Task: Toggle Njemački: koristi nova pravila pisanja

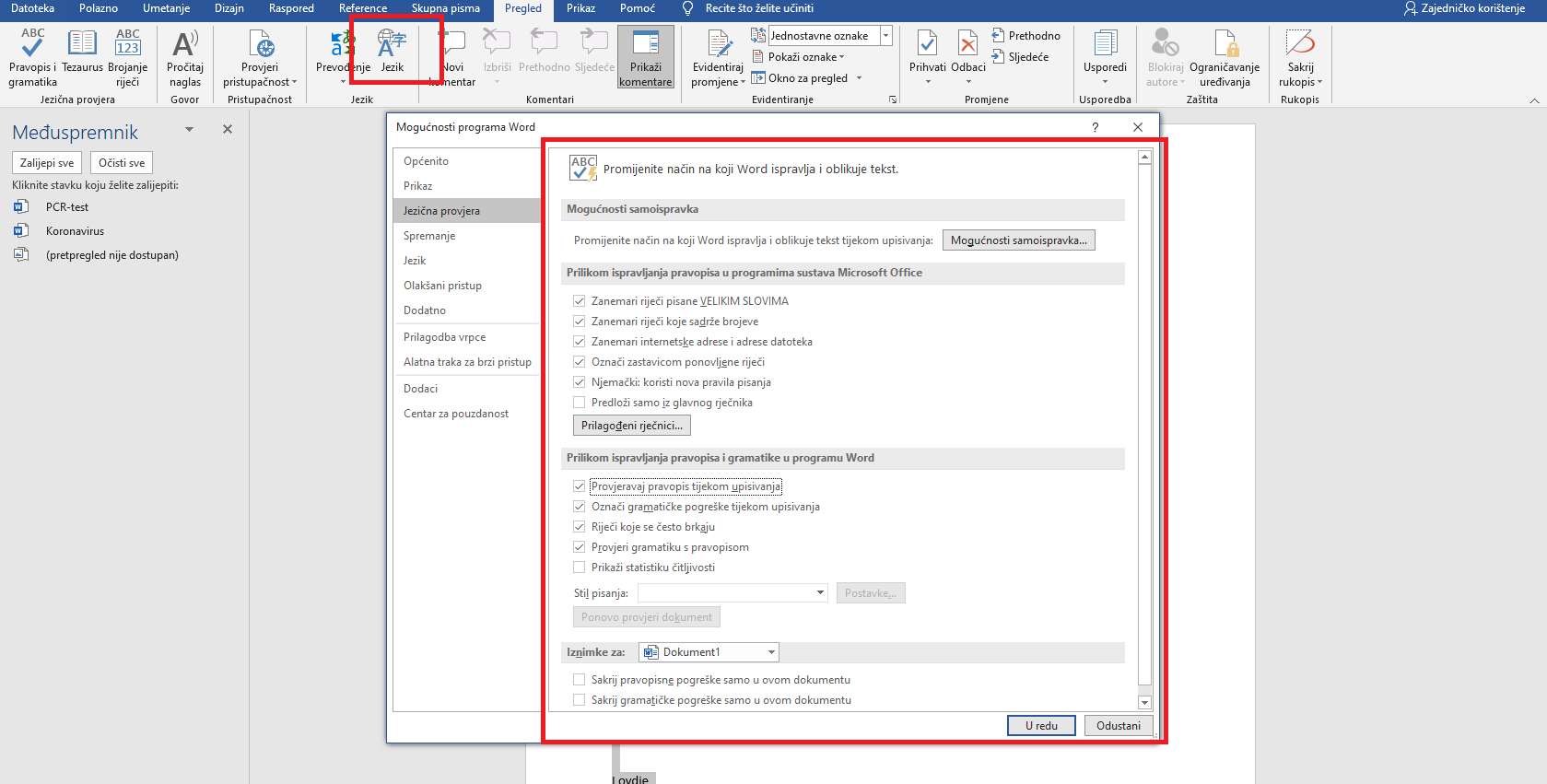Action: (580, 382)
